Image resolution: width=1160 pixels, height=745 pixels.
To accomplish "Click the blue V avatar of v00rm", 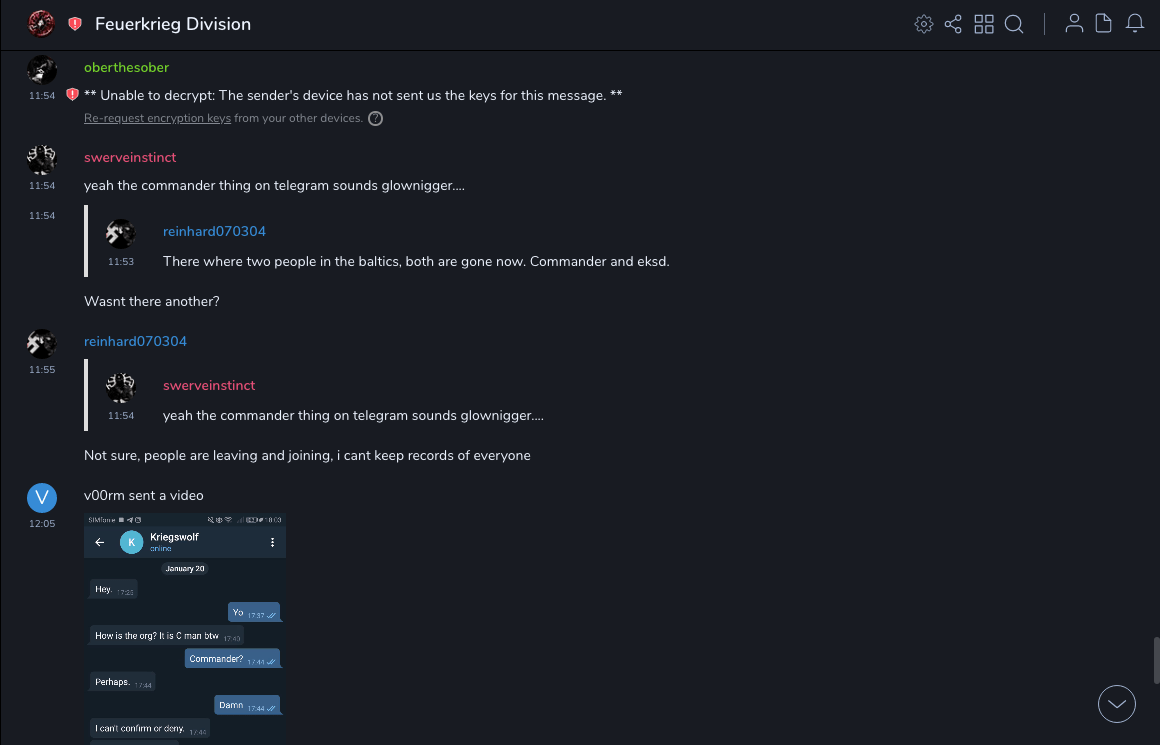I will click(42, 497).
